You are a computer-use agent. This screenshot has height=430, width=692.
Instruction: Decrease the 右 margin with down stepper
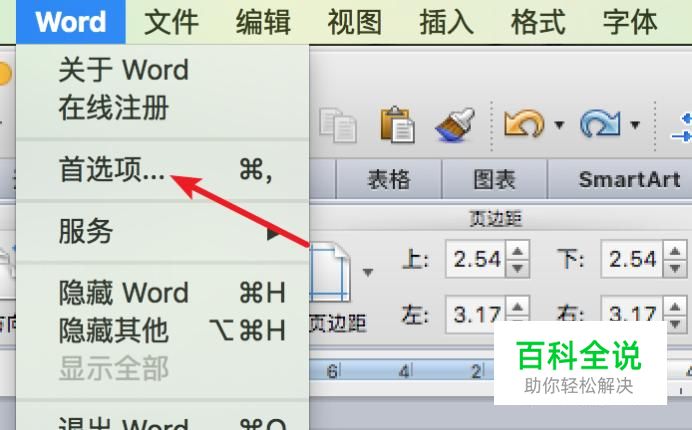pyautogui.click(x=675, y=324)
